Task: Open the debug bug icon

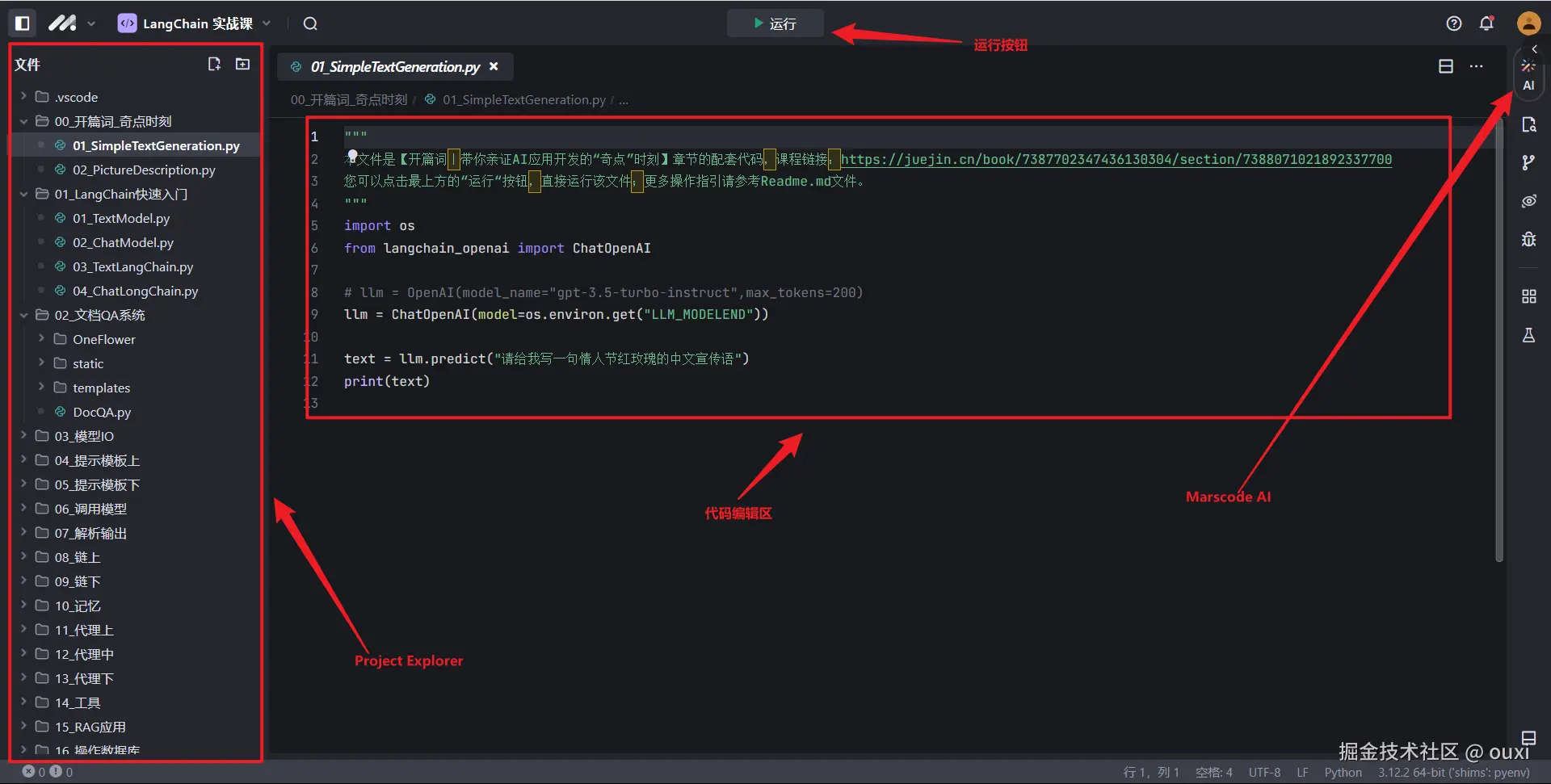Action: click(x=1528, y=239)
